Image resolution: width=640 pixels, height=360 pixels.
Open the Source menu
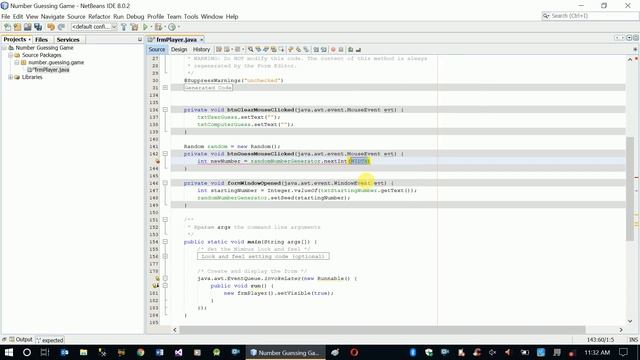(x=76, y=17)
